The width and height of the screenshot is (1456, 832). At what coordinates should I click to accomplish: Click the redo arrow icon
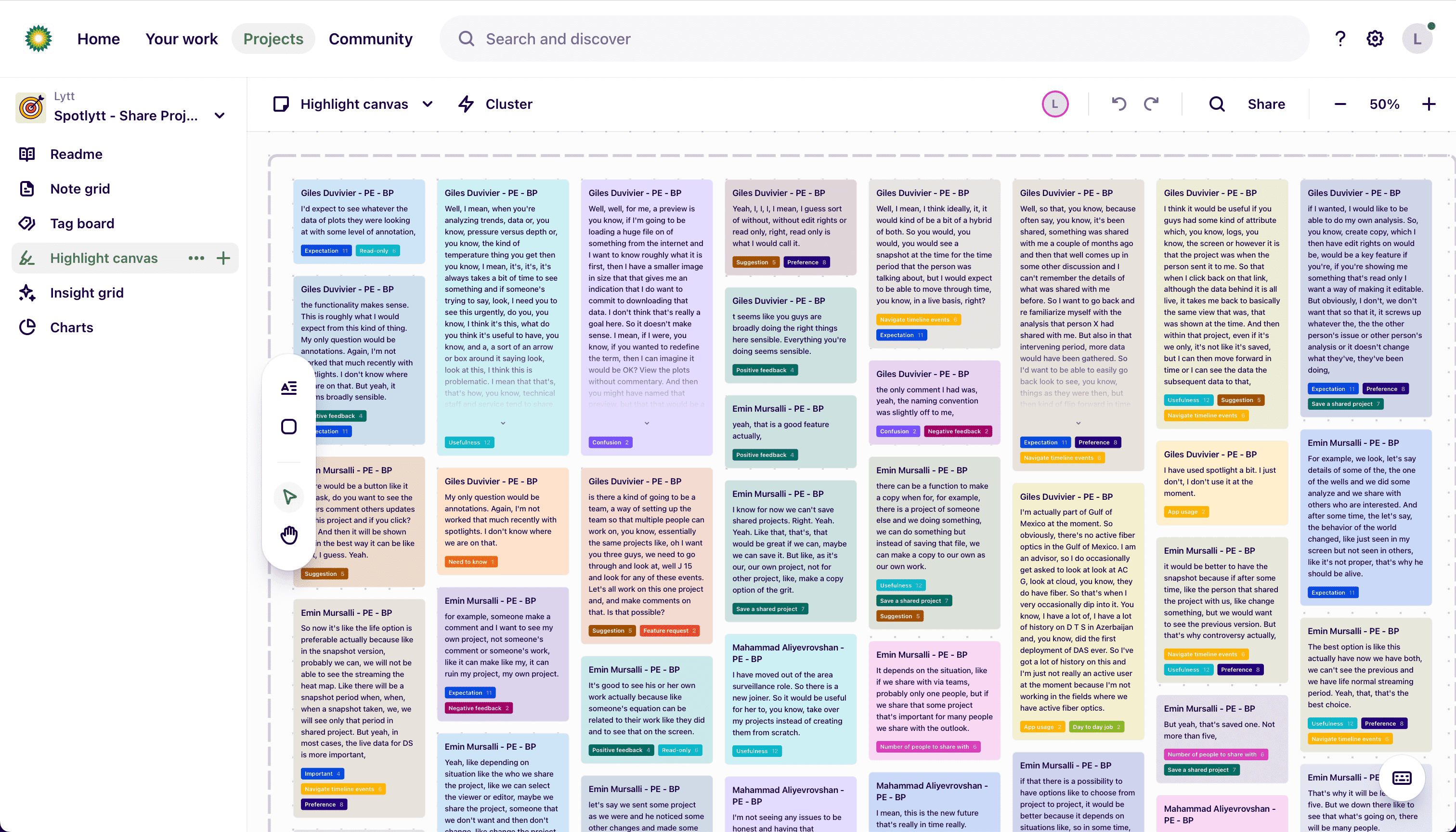(1151, 104)
